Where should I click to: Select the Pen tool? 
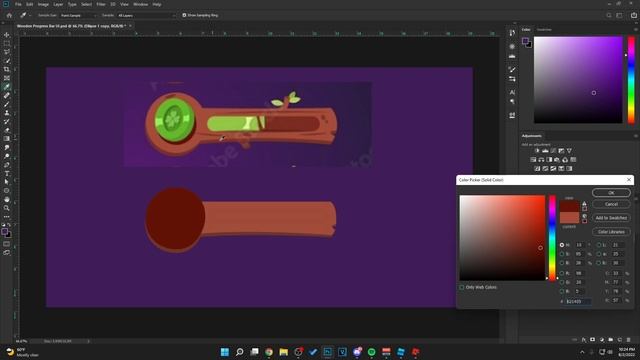click(7, 165)
